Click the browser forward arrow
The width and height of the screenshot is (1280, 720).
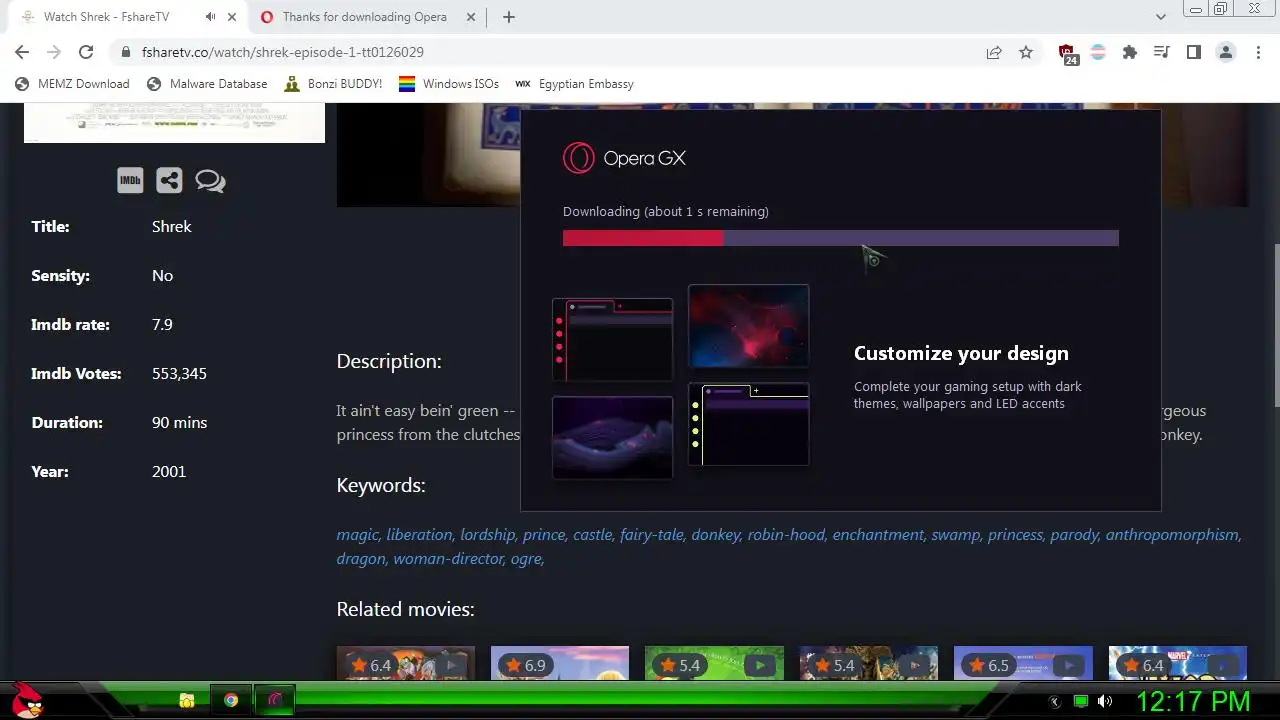[x=54, y=52]
